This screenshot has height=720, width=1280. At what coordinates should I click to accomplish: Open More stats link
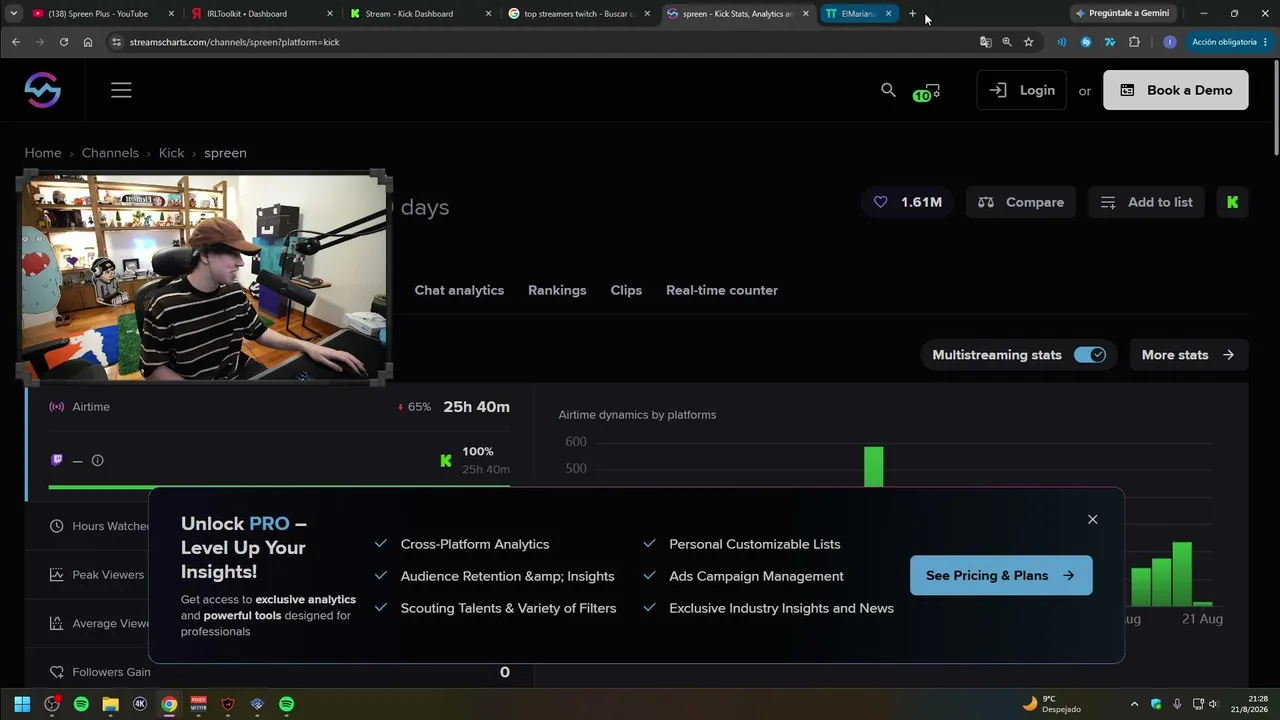(1189, 355)
